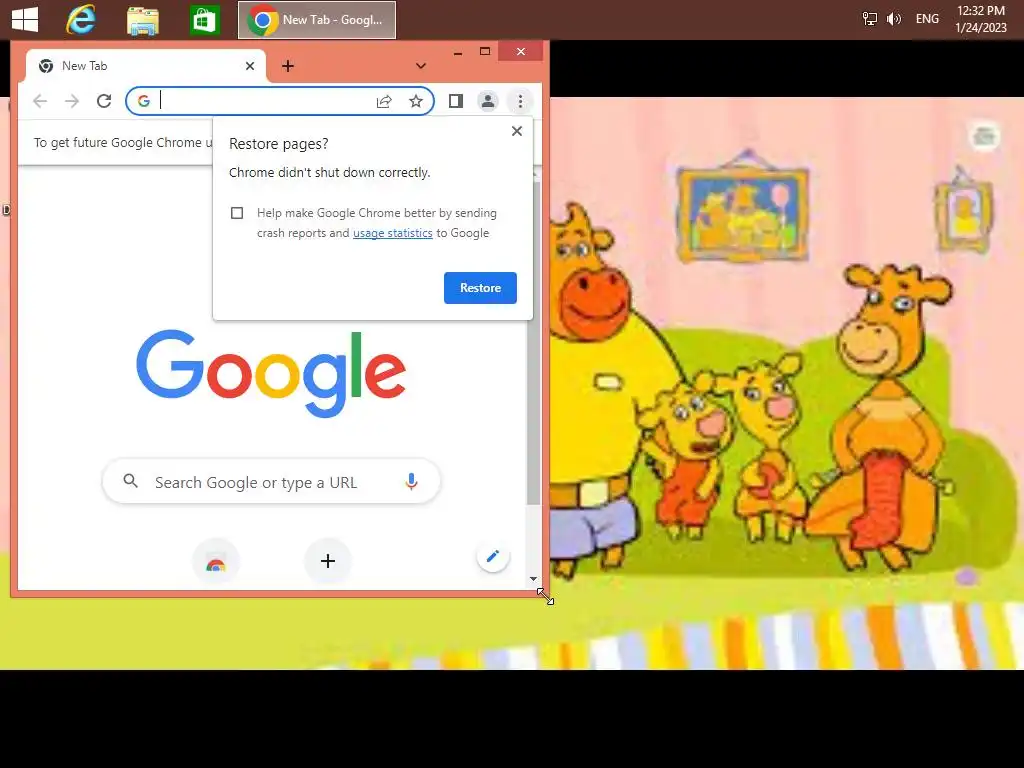Go forward with the forward arrow
Image resolution: width=1024 pixels, height=768 pixels.
tap(72, 101)
